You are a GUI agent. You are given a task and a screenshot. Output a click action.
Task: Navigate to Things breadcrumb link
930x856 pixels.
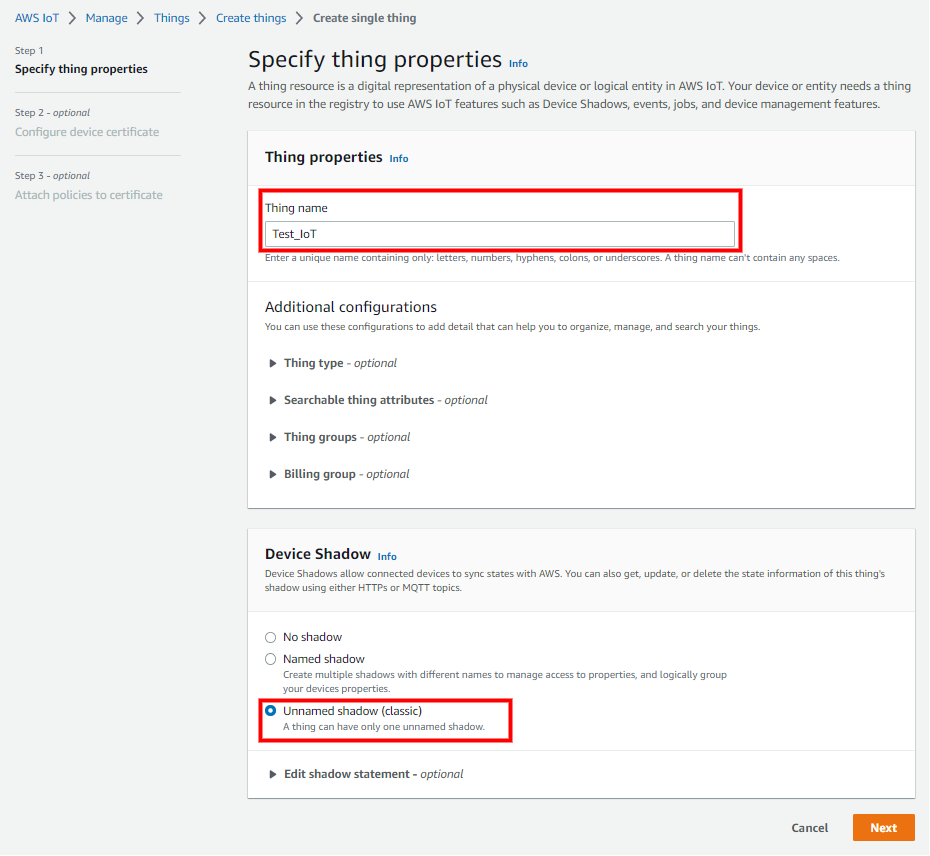(x=171, y=18)
